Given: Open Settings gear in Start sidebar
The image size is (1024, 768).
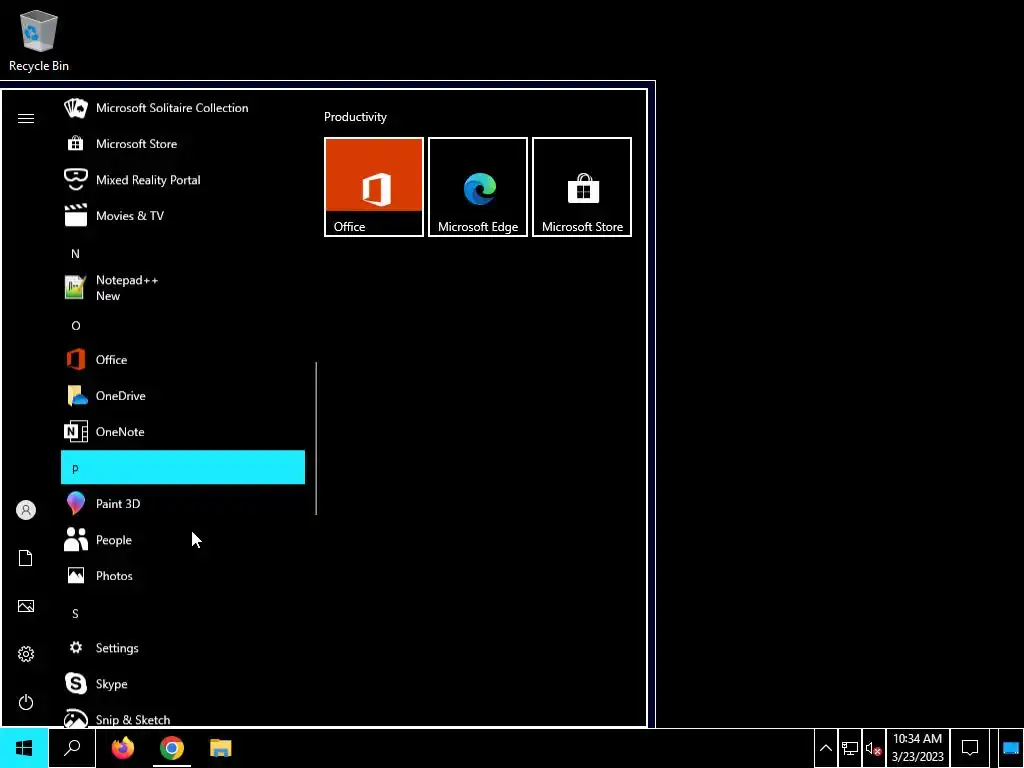Looking at the screenshot, I should pos(25,654).
